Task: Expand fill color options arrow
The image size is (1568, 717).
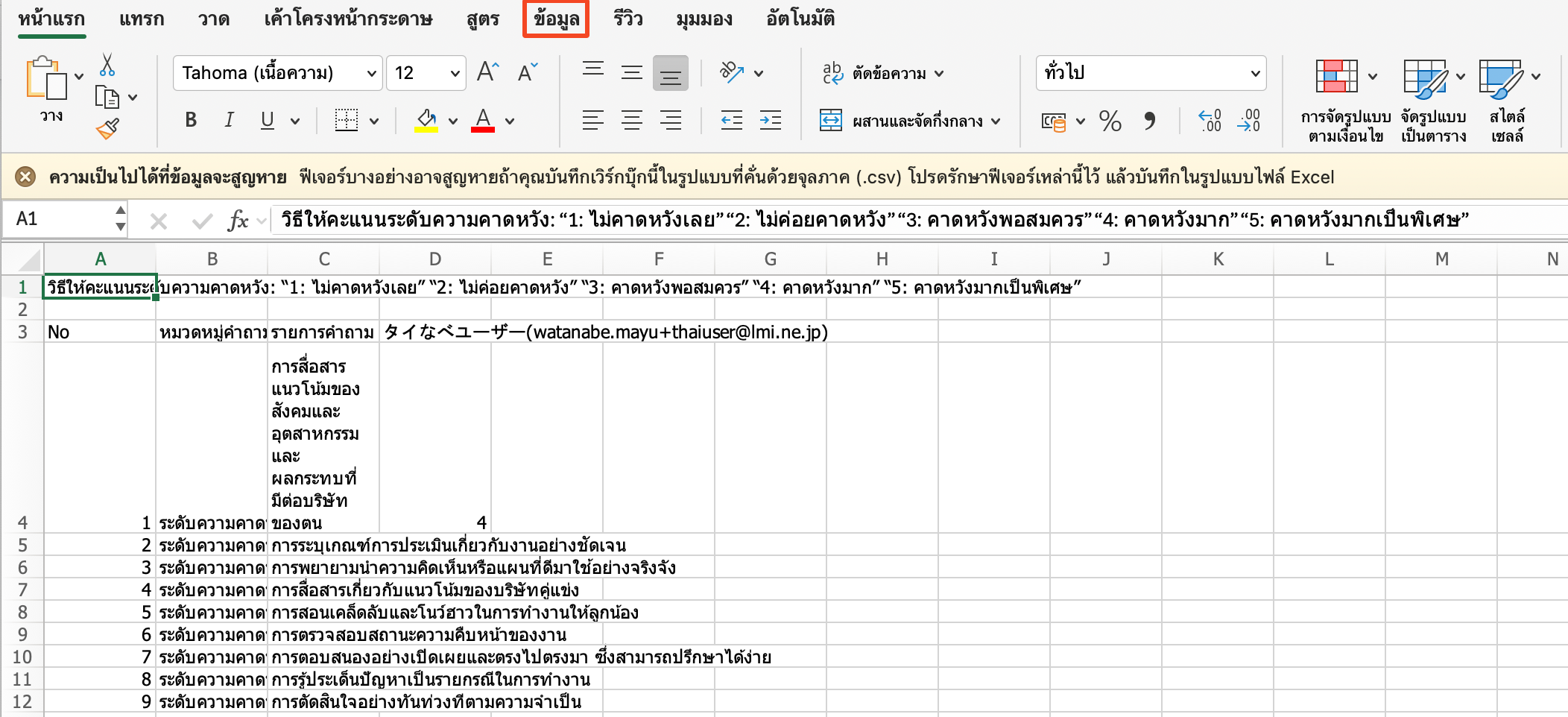Action: click(x=452, y=121)
